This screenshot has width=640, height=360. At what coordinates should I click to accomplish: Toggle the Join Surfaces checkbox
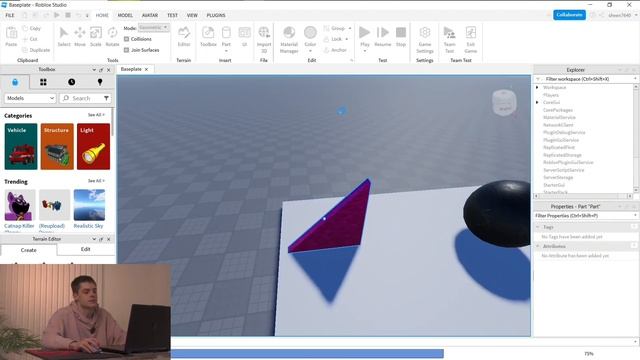point(127,50)
